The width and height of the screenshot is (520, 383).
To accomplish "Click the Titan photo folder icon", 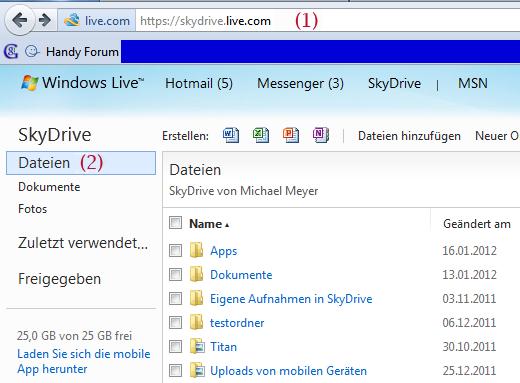I will (x=197, y=346).
